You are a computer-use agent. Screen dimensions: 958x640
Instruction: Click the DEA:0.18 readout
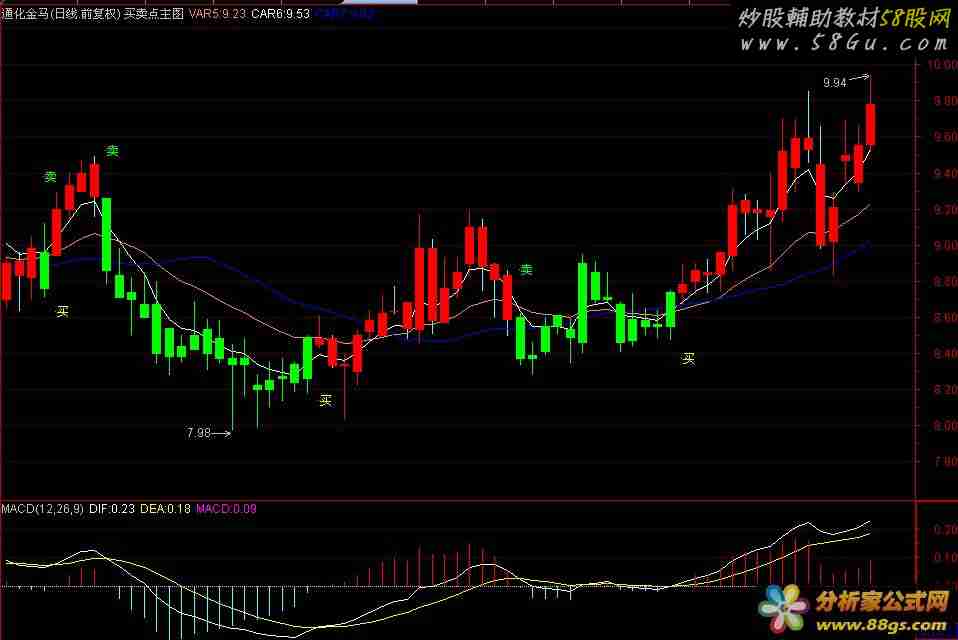[166, 509]
